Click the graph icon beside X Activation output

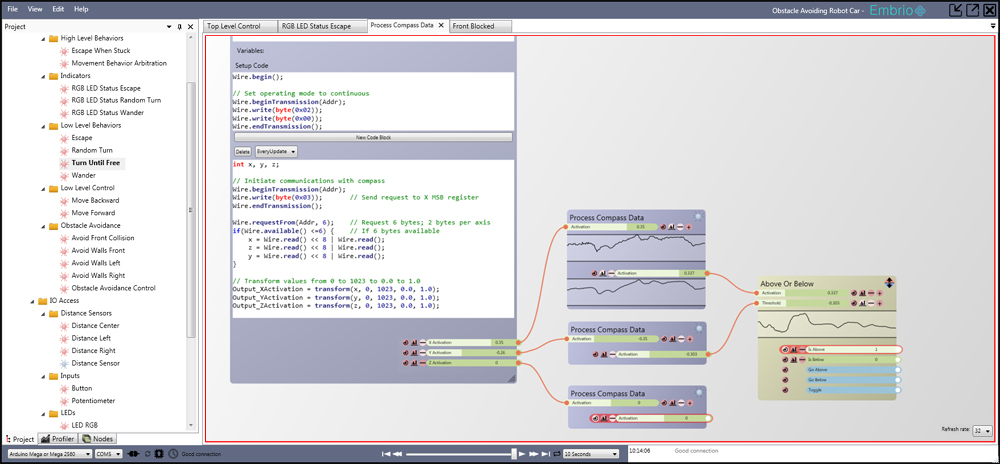click(414, 342)
